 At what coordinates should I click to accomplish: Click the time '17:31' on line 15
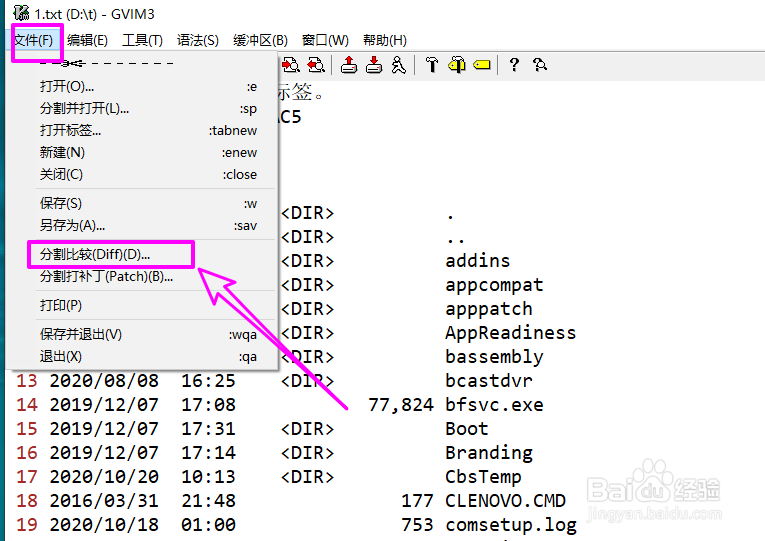208,428
